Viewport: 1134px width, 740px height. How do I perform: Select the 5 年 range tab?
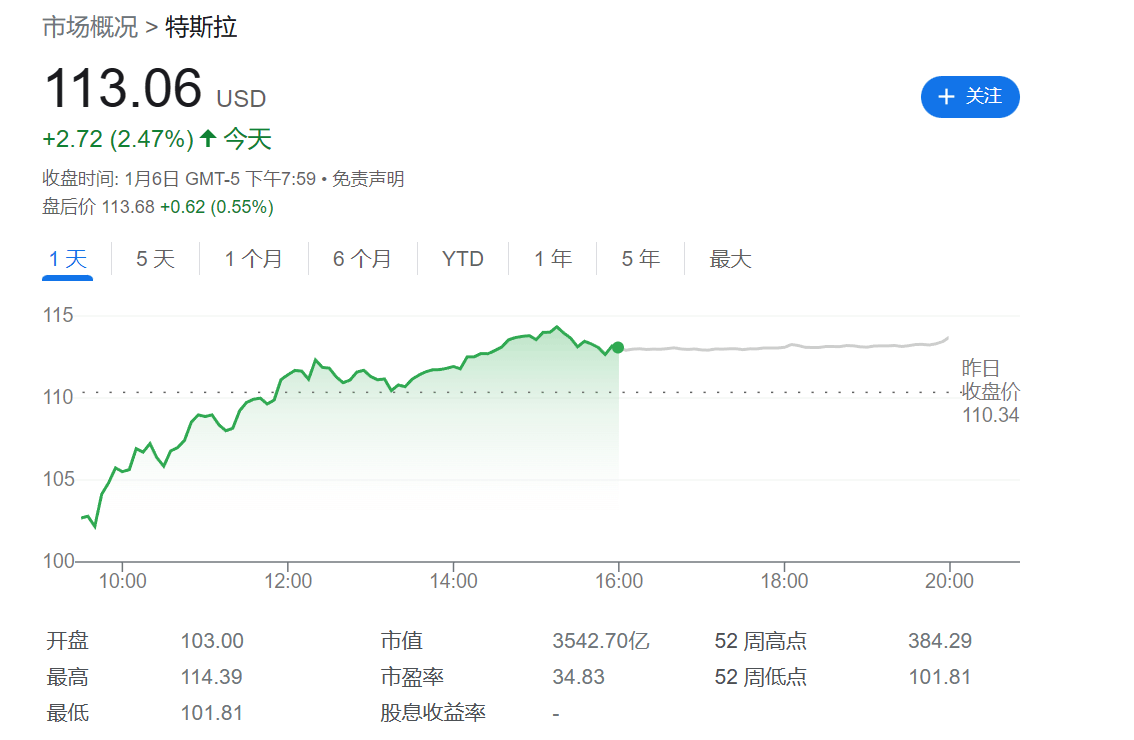[x=641, y=259]
